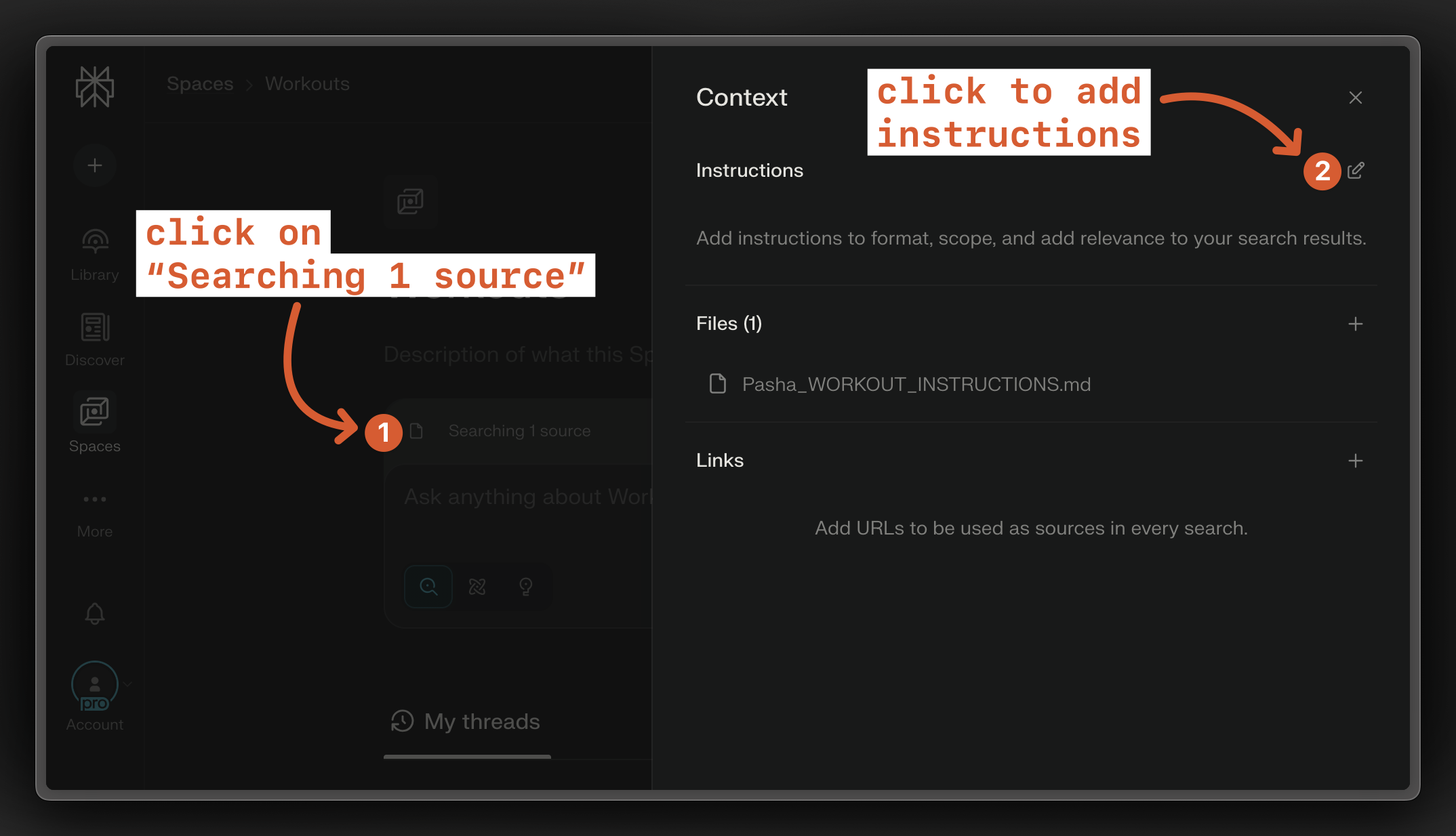The width and height of the screenshot is (1456, 836).
Task: Click the Pasha_WORKOUT_INSTRUCTIONS.md file icon
Action: [x=717, y=384]
